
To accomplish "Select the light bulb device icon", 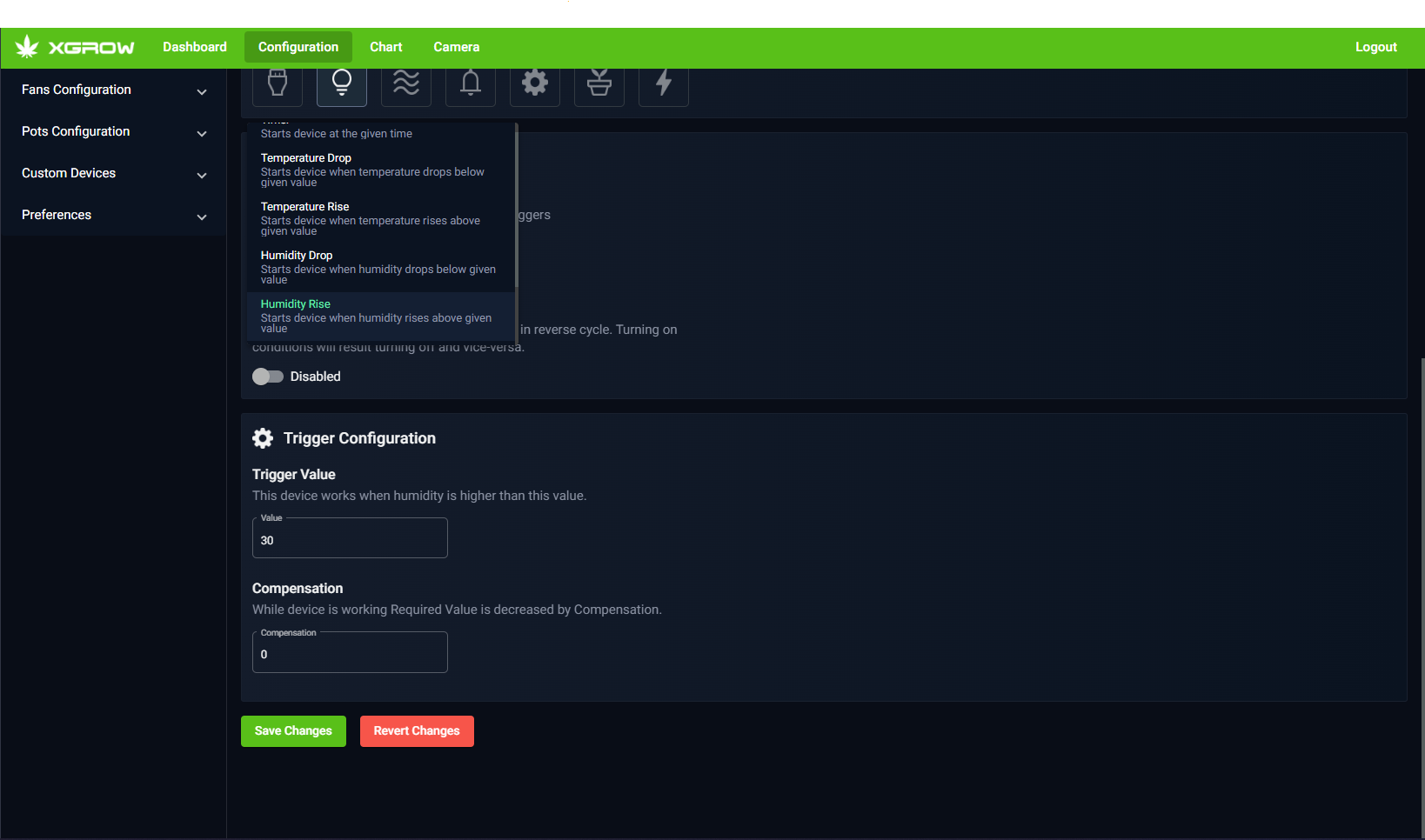I will pos(342,84).
